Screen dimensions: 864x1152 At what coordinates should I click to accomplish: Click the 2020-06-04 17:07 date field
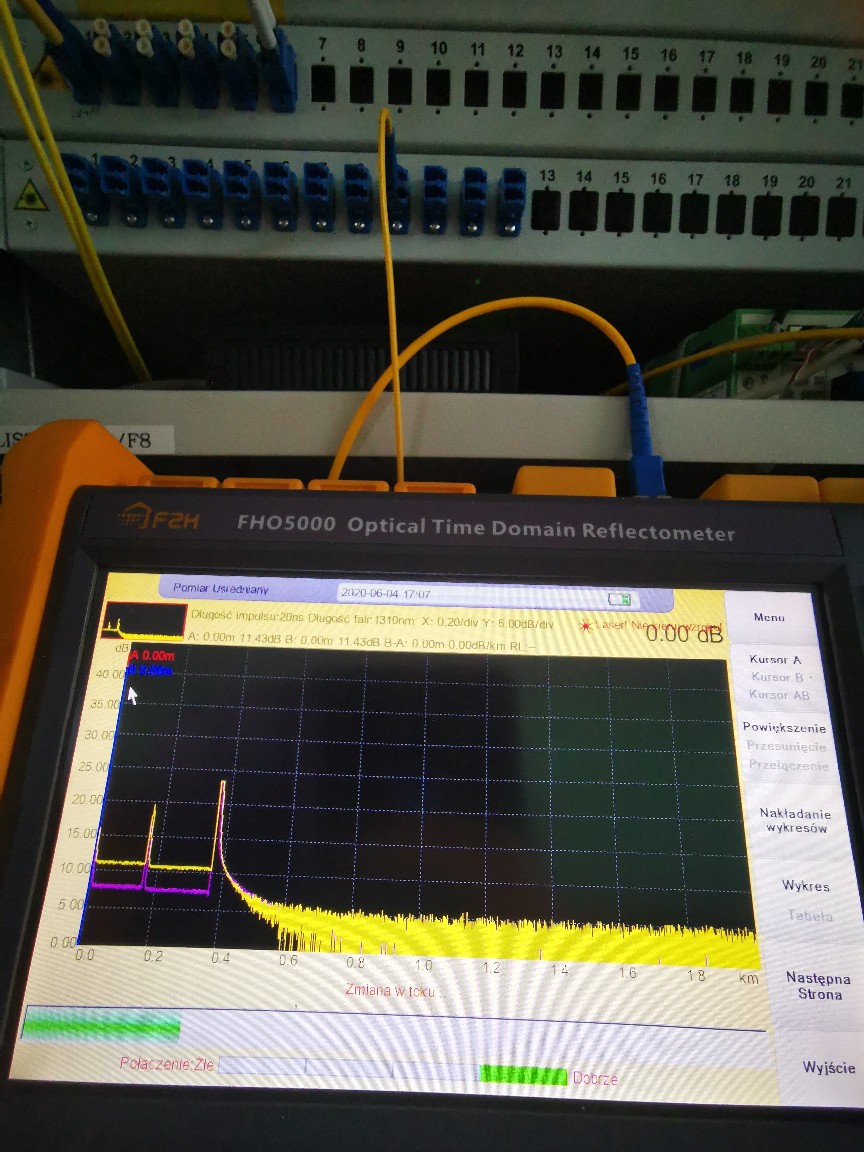(x=386, y=593)
